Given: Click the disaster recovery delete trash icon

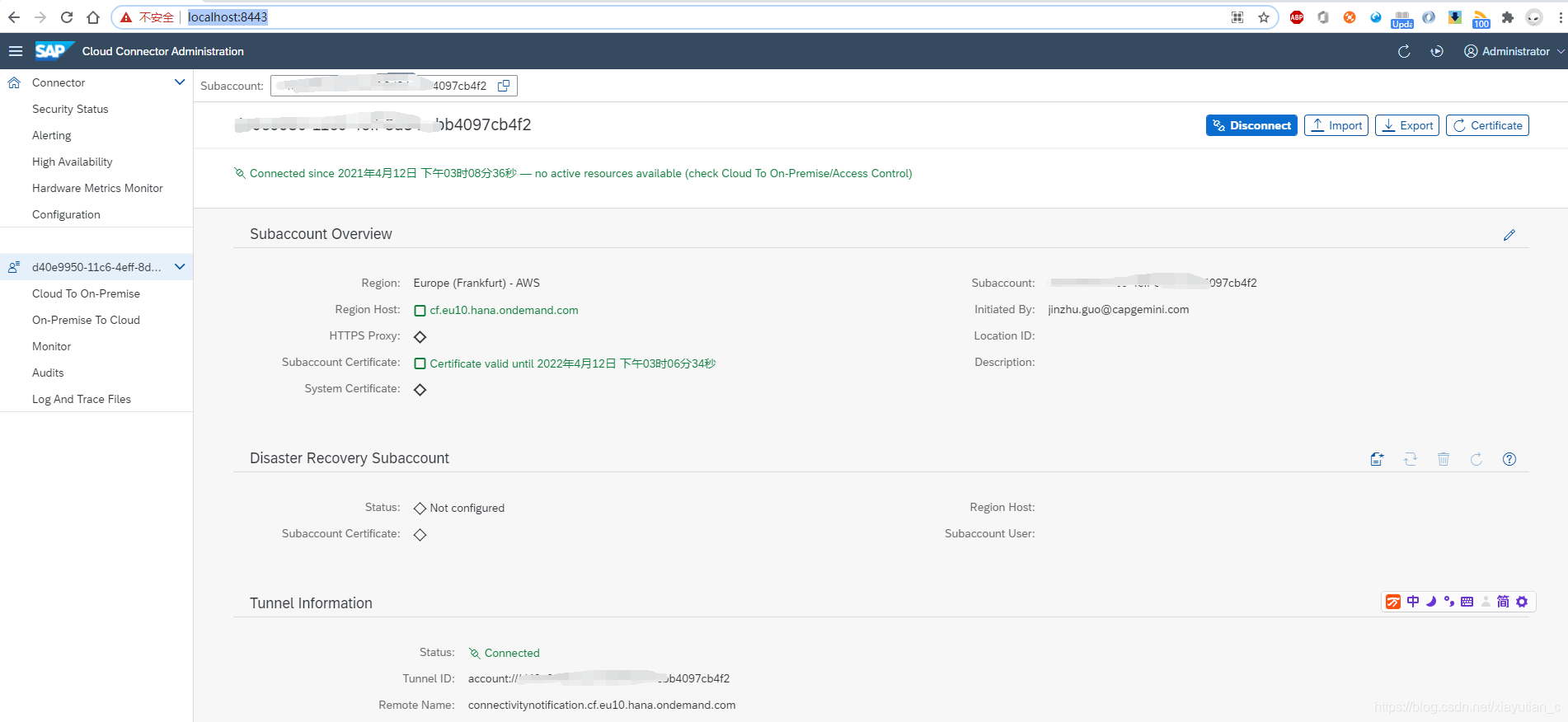Looking at the screenshot, I should click(x=1444, y=459).
